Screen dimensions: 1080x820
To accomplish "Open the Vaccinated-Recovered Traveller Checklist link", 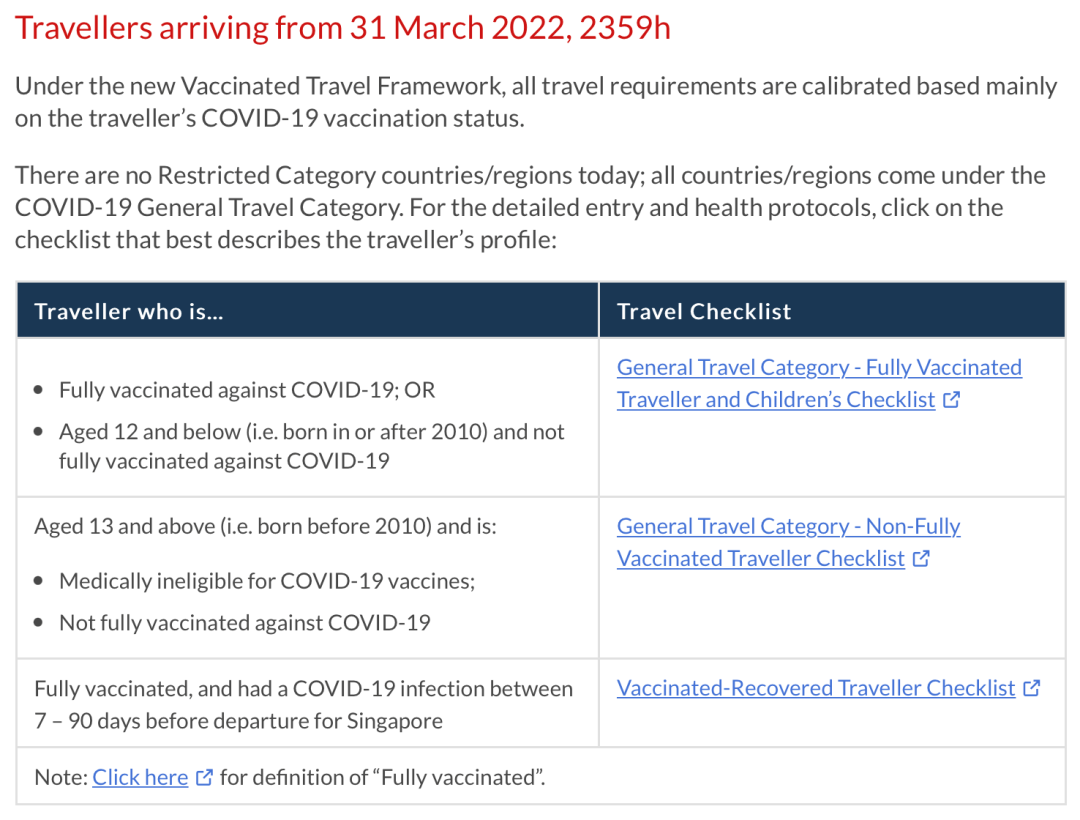I will (x=815, y=688).
